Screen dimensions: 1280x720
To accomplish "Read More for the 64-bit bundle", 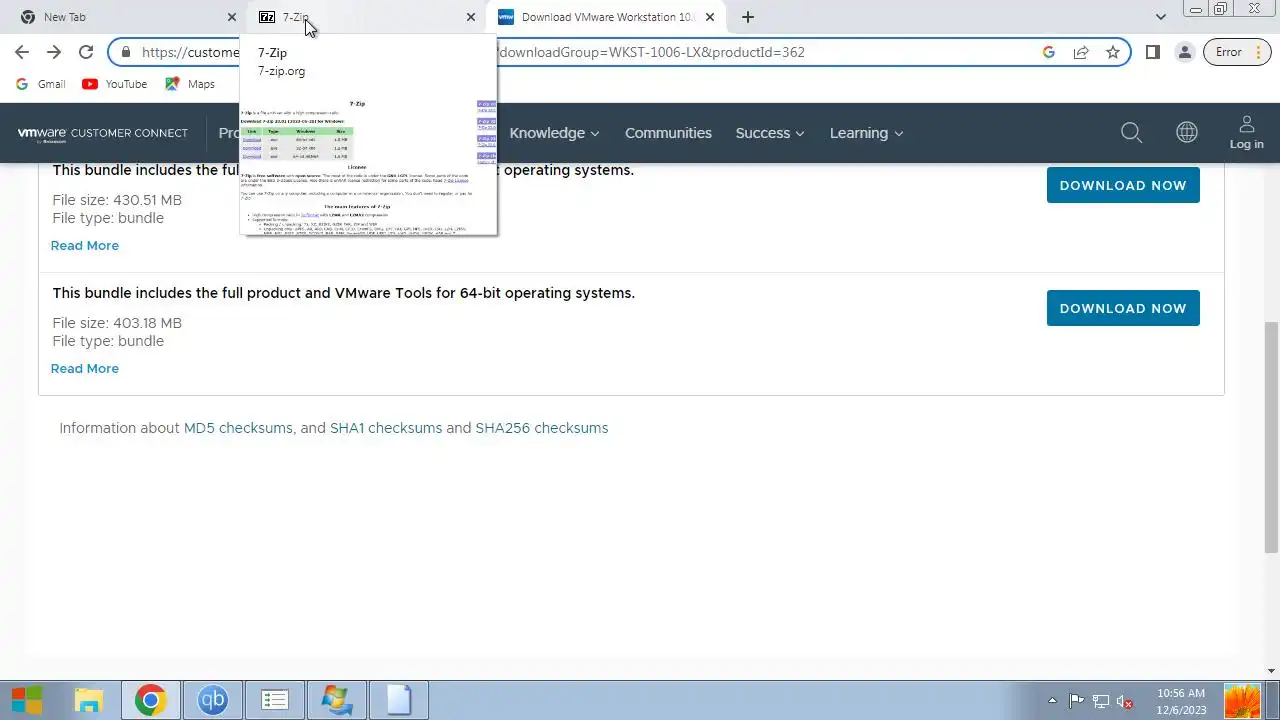I will point(85,368).
